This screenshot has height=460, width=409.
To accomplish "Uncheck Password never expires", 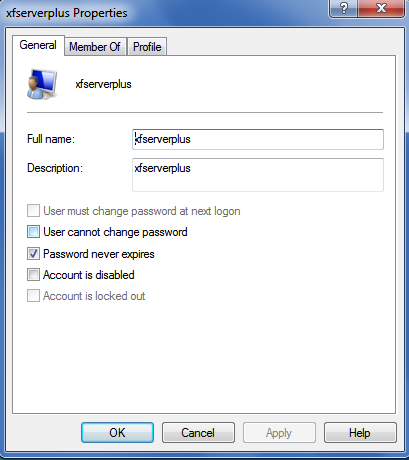I will 33,254.
